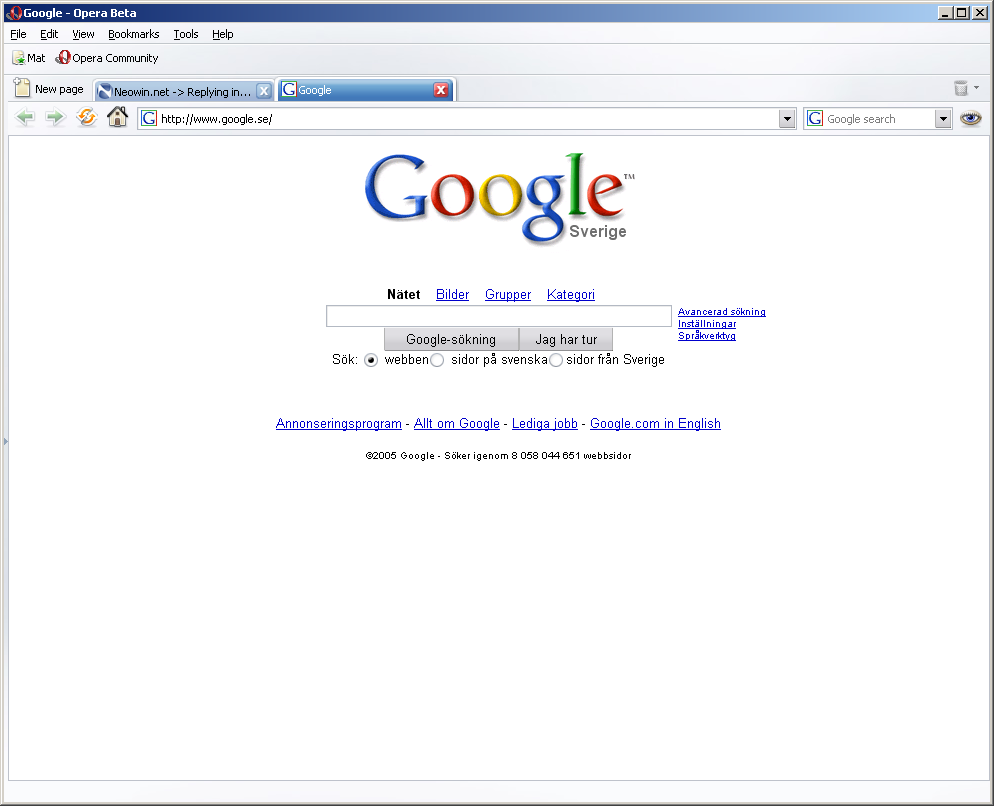Maximize the Opera window
The height and width of the screenshot is (806, 994).
[x=962, y=13]
